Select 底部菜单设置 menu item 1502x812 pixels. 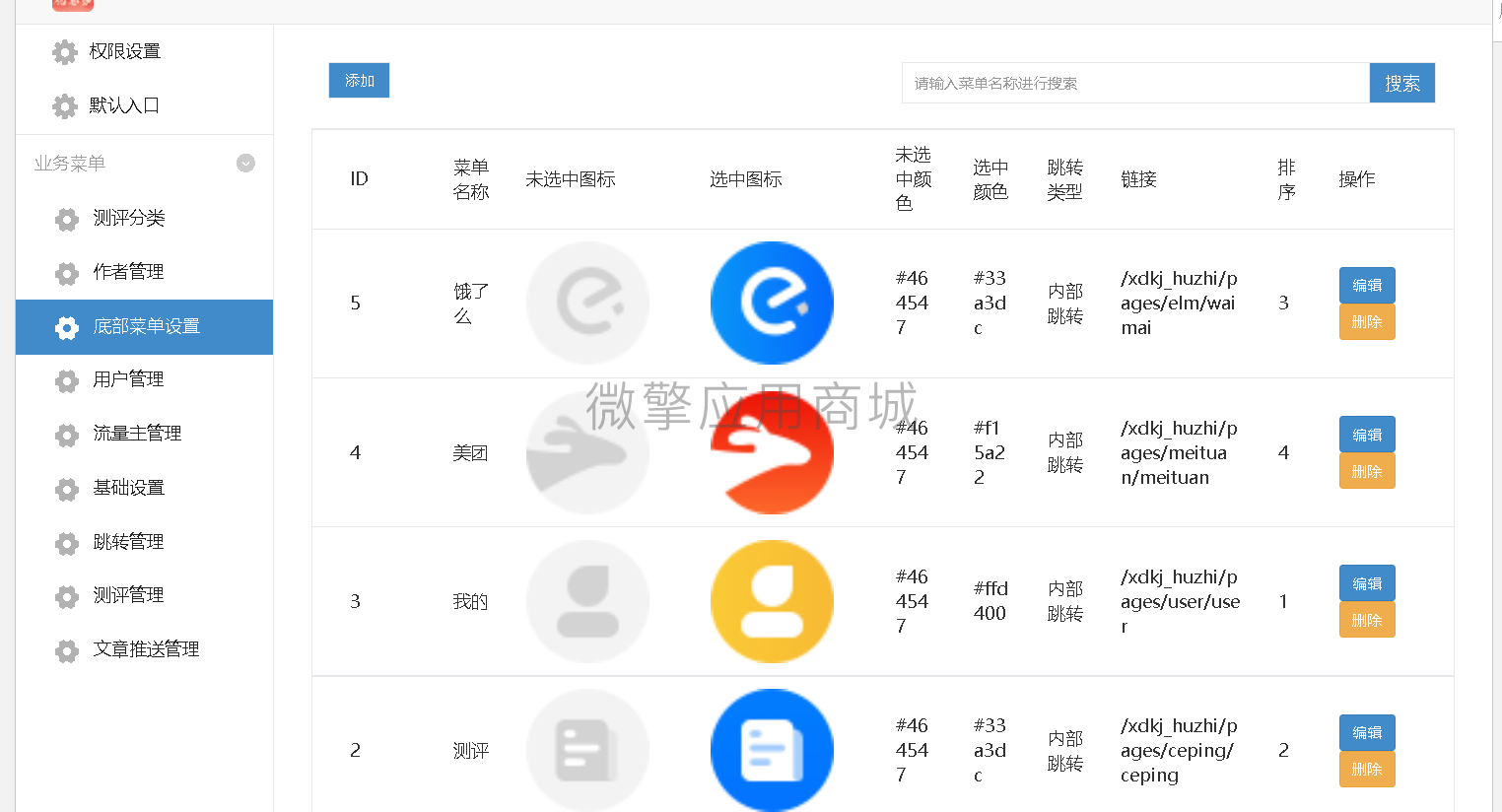tap(144, 327)
